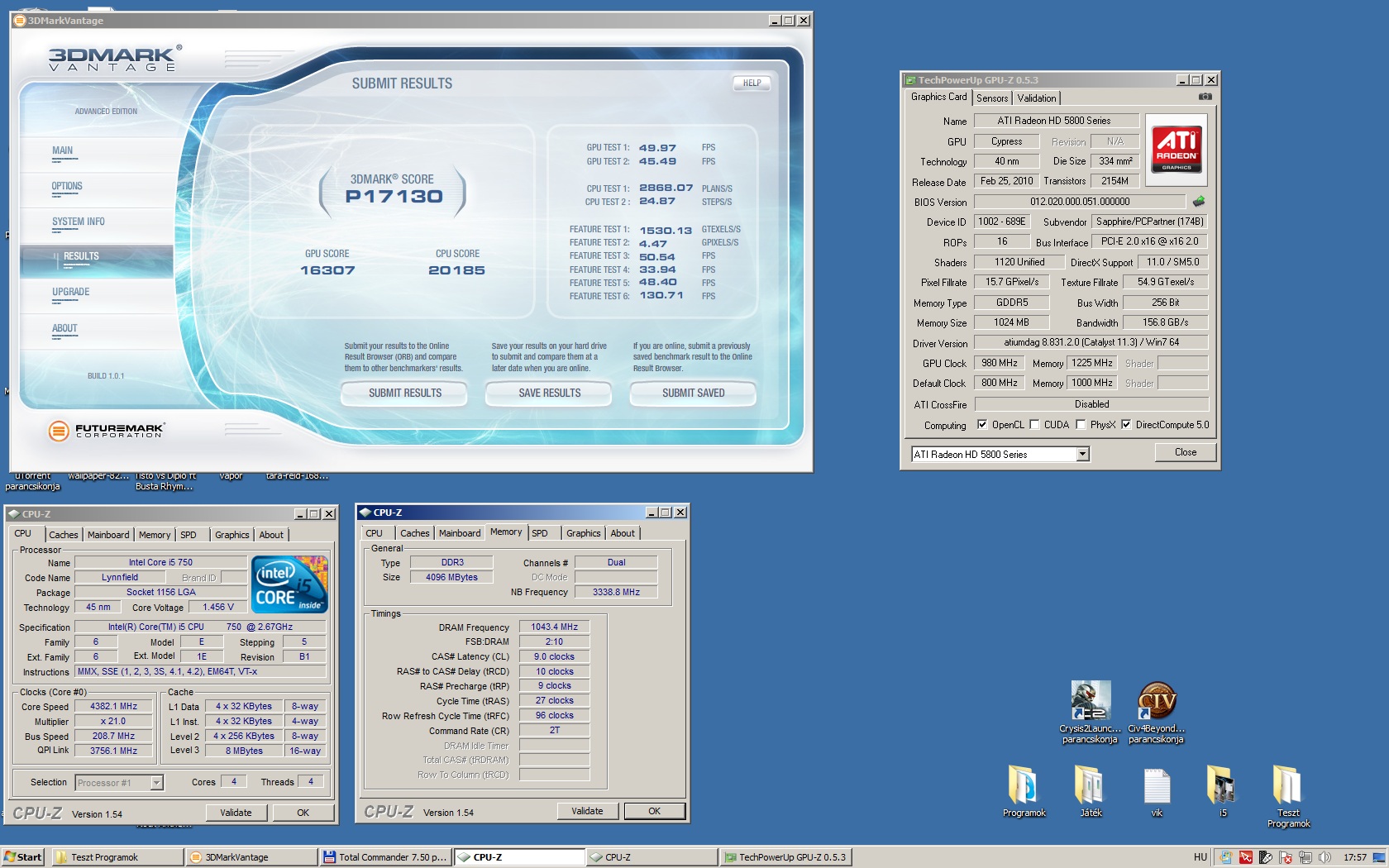Switch to the Sensors tab in GPU-Z
The height and width of the screenshot is (868, 1389).
click(991, 98)
